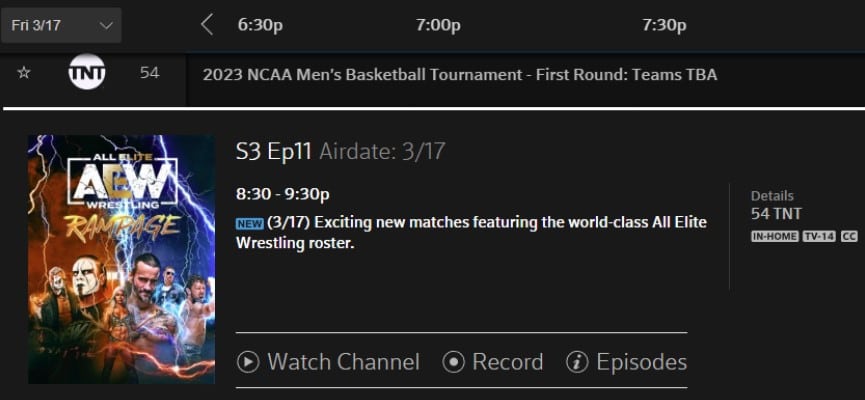865x400 pixels.
Task: Select the 7:30p time slot header
Action: tap(664, 25)
